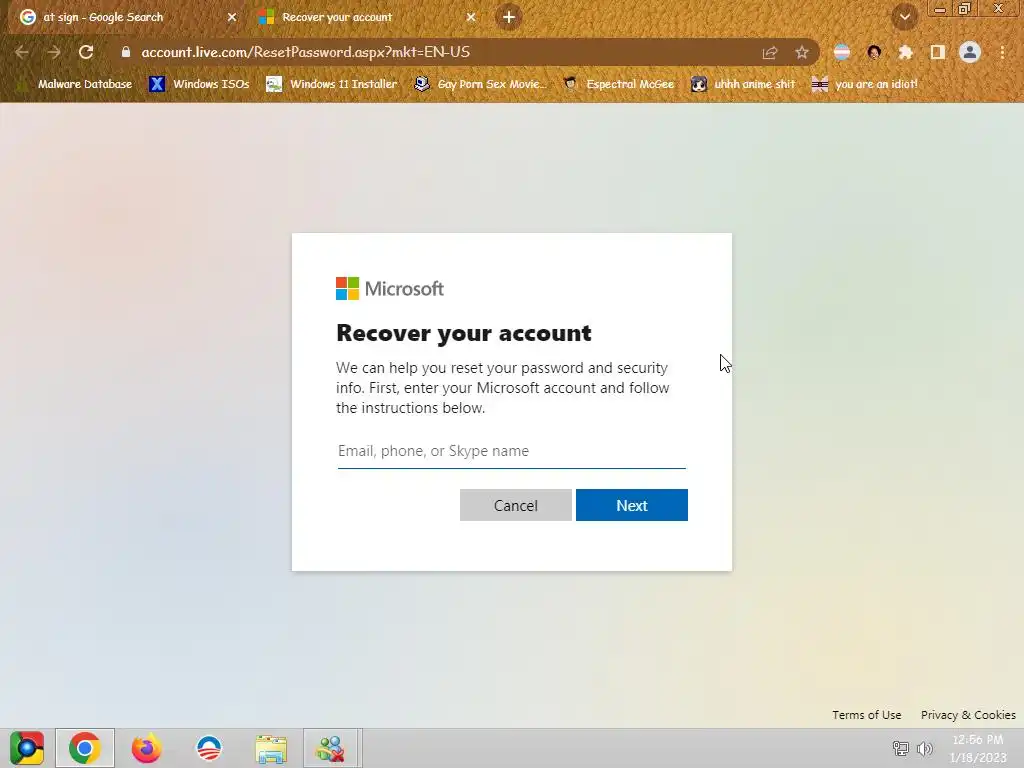Click the blue Next button
Viewport: 1024px width, 768px height.
[632, 505]
